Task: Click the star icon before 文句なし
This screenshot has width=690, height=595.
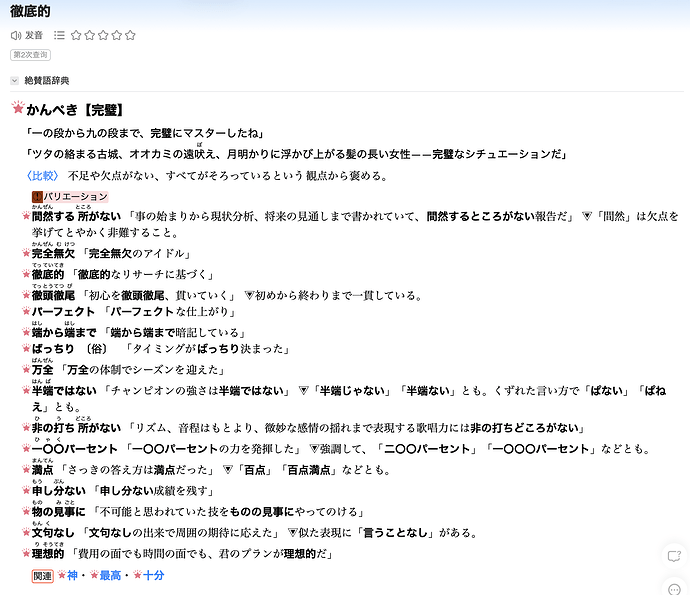Action: (26, 533)
